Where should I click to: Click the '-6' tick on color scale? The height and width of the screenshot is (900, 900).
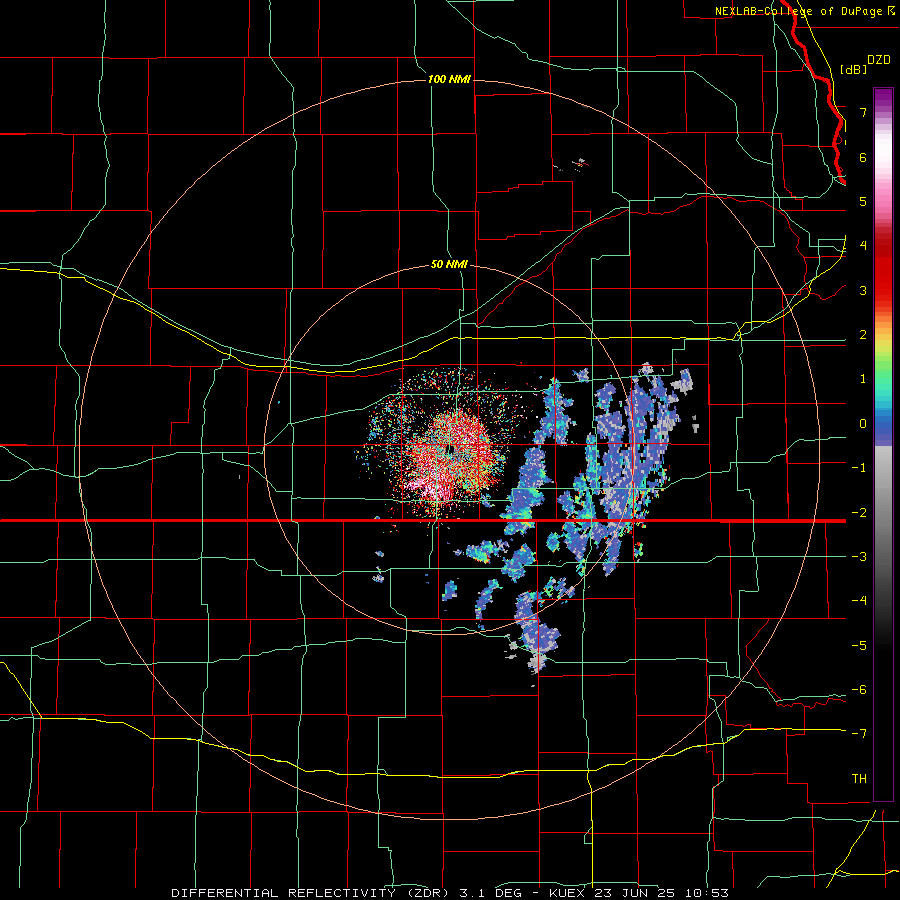coord(859,690)
